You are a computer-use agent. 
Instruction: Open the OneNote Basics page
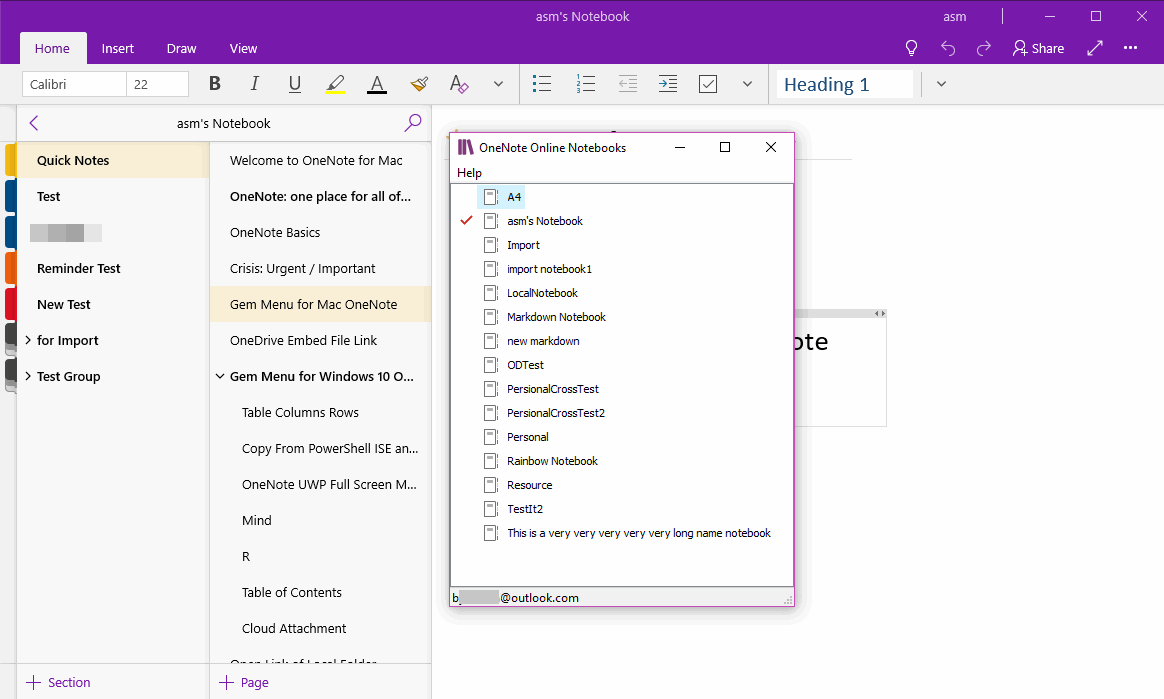pyautogui.click(x=321, y=232)
